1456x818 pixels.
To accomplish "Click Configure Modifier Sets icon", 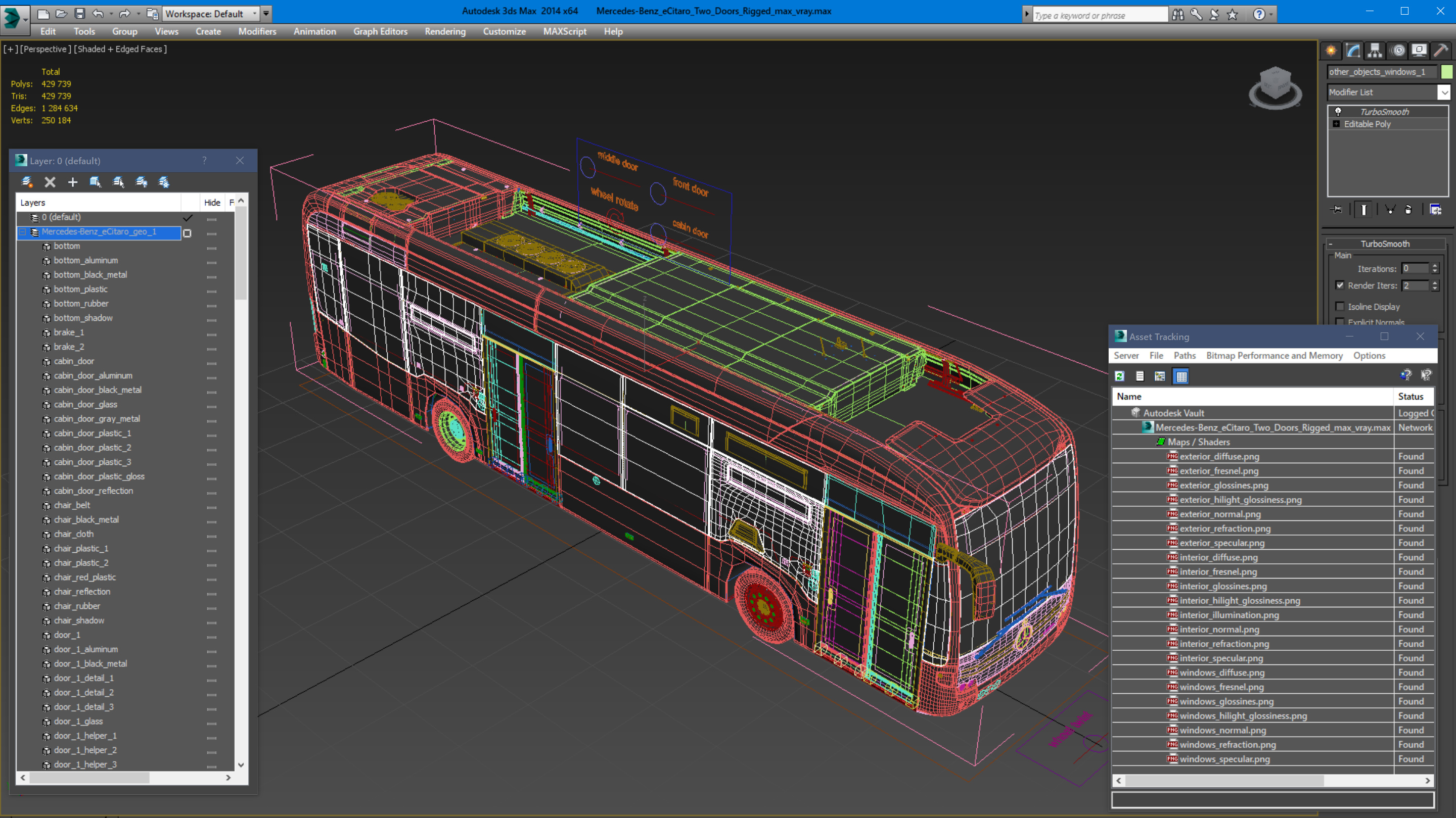I will (x=1436, y=210).
